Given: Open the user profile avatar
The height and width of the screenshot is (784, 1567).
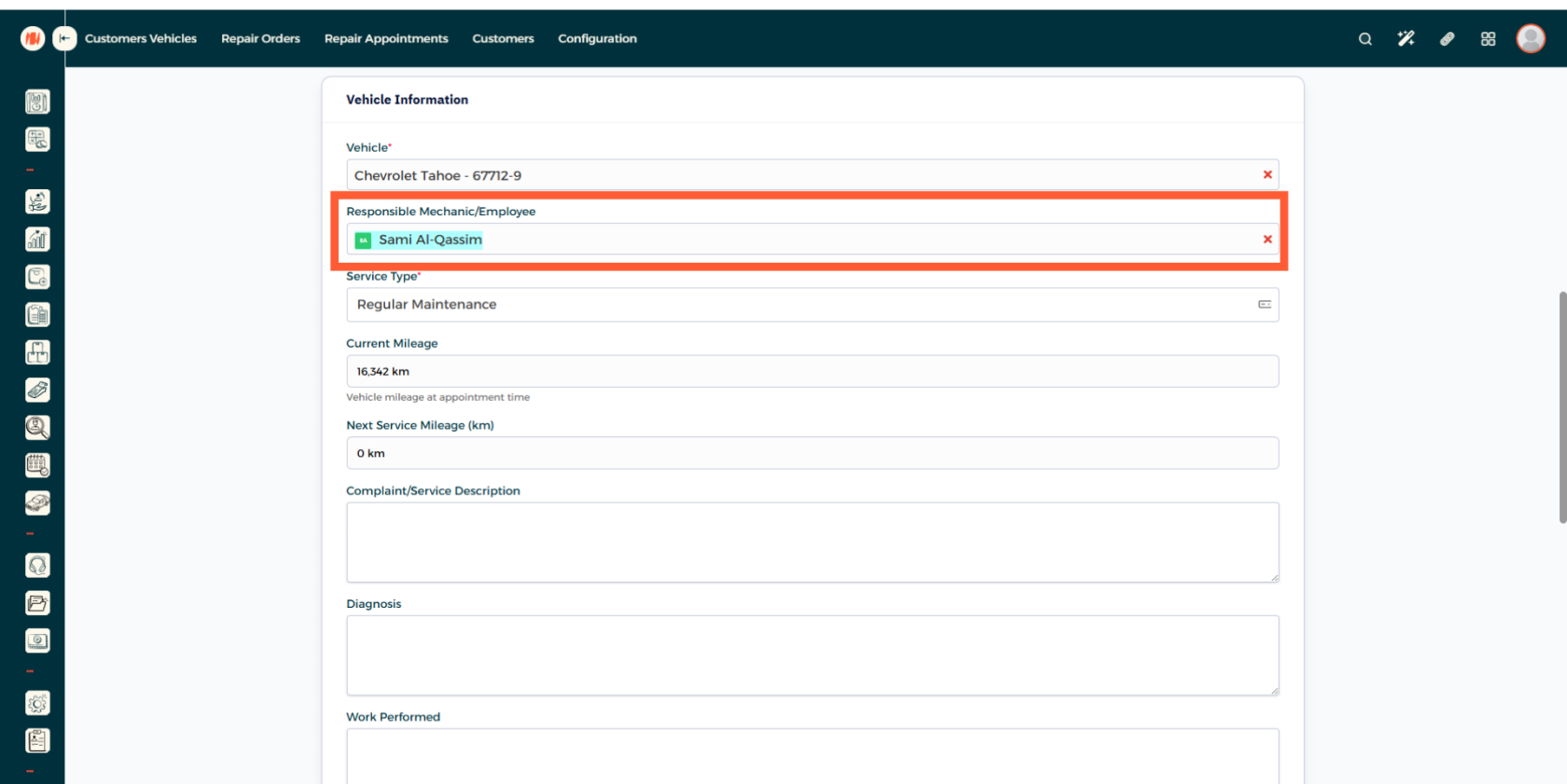Looking at the screenshot, I should tap(1530, 38).
